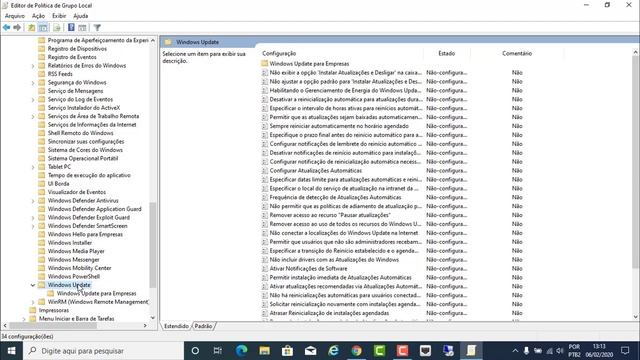Show hidden system tray icons
The height and width of the screenshot is (360, 640).
515,351
